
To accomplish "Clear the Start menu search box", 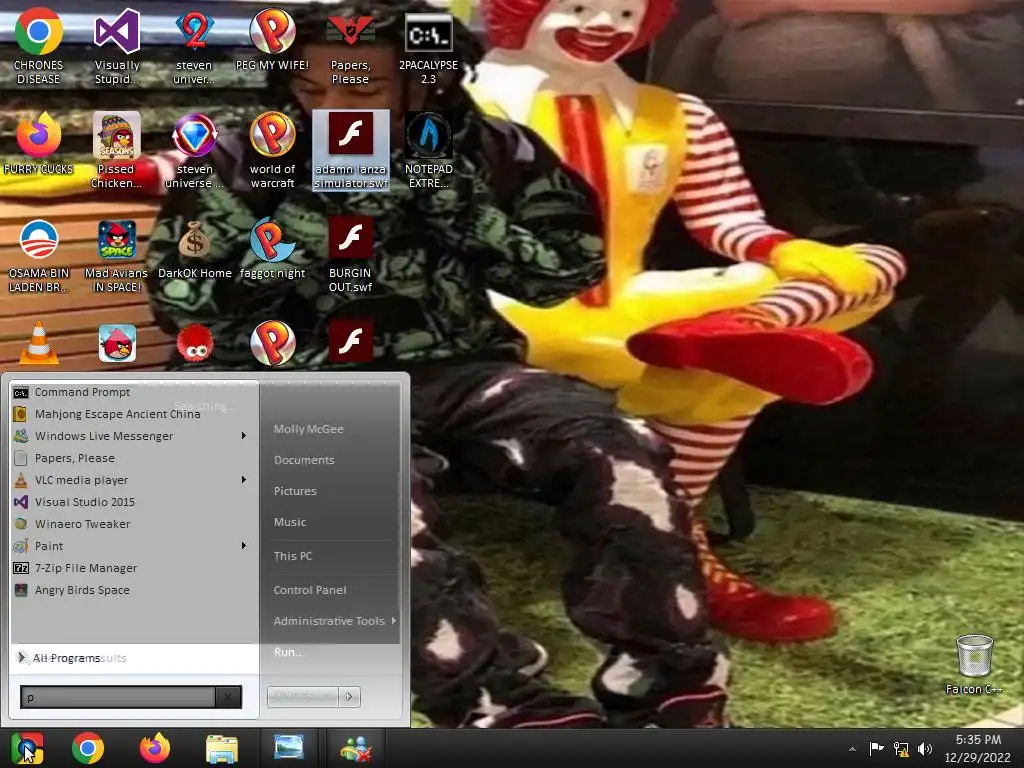I will tap(228, 697).
